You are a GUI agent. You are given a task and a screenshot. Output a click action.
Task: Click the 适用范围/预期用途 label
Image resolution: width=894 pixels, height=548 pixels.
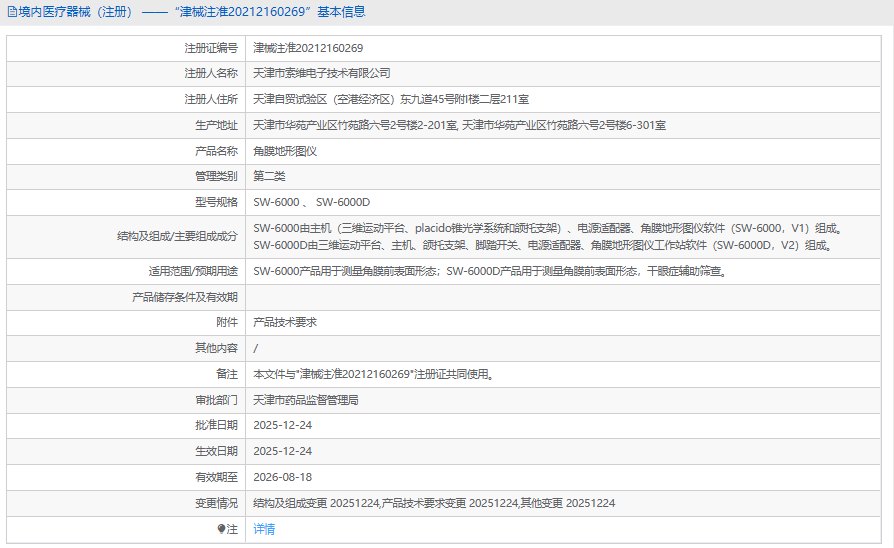[193, 271]
